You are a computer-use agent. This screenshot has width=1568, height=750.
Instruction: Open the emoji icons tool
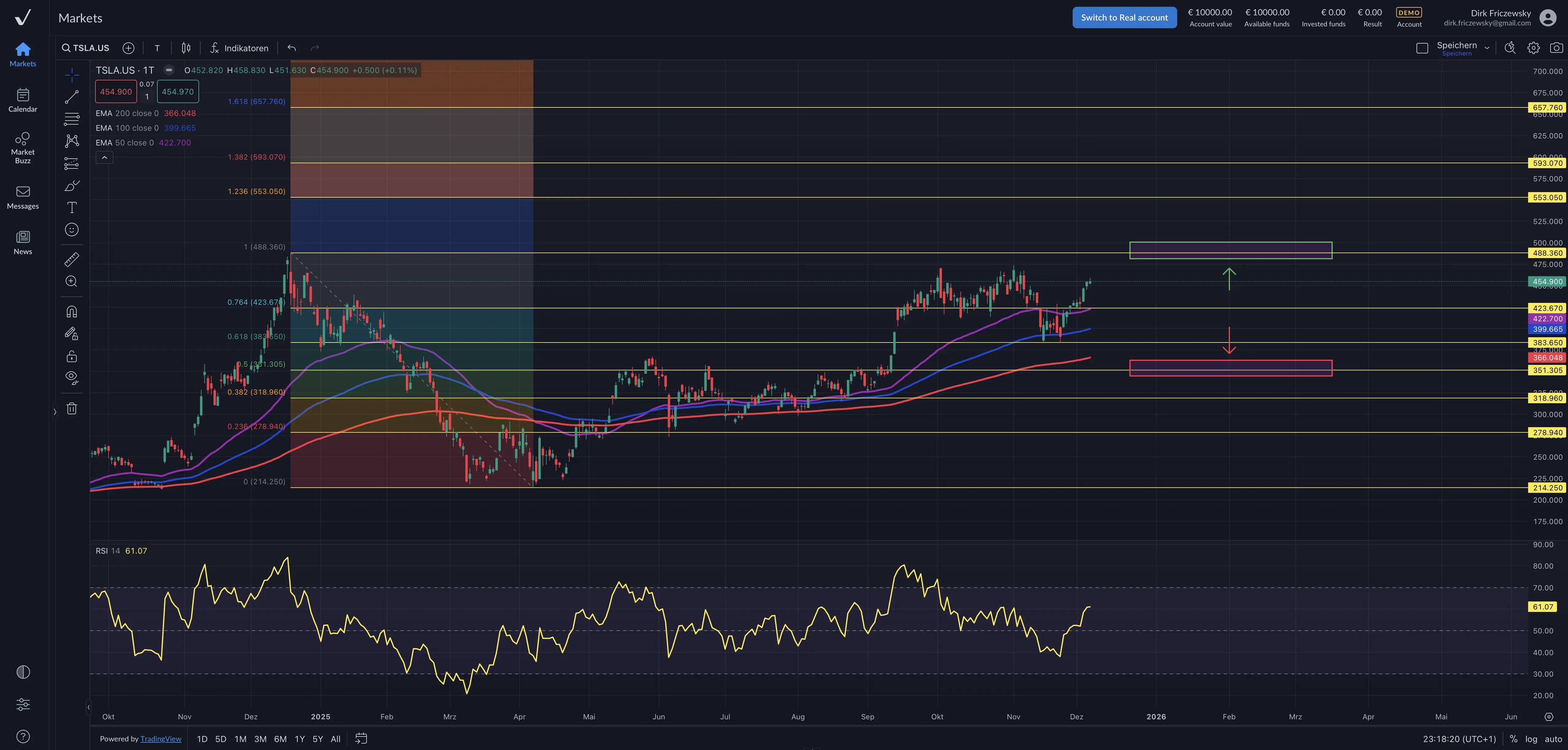click(x=72, y=230)
